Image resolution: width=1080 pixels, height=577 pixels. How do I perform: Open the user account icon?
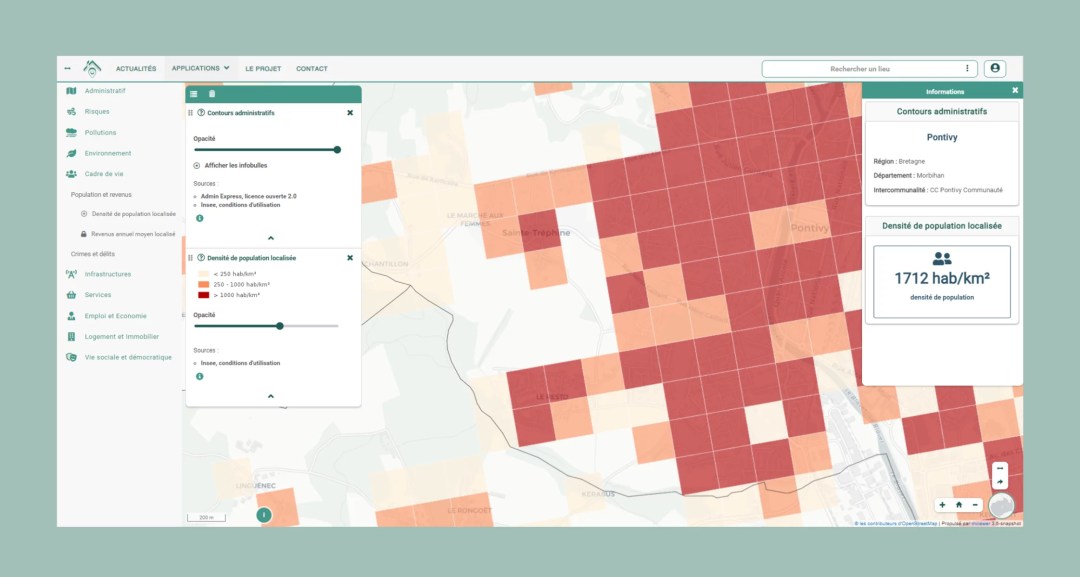pos(995,68)
